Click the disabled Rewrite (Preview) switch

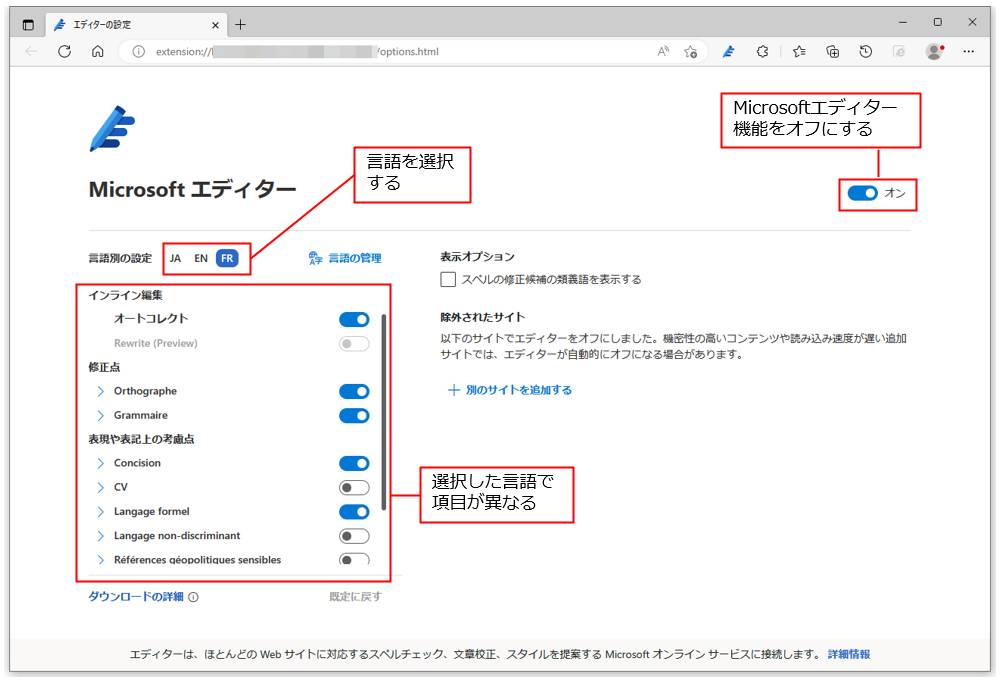354,344
